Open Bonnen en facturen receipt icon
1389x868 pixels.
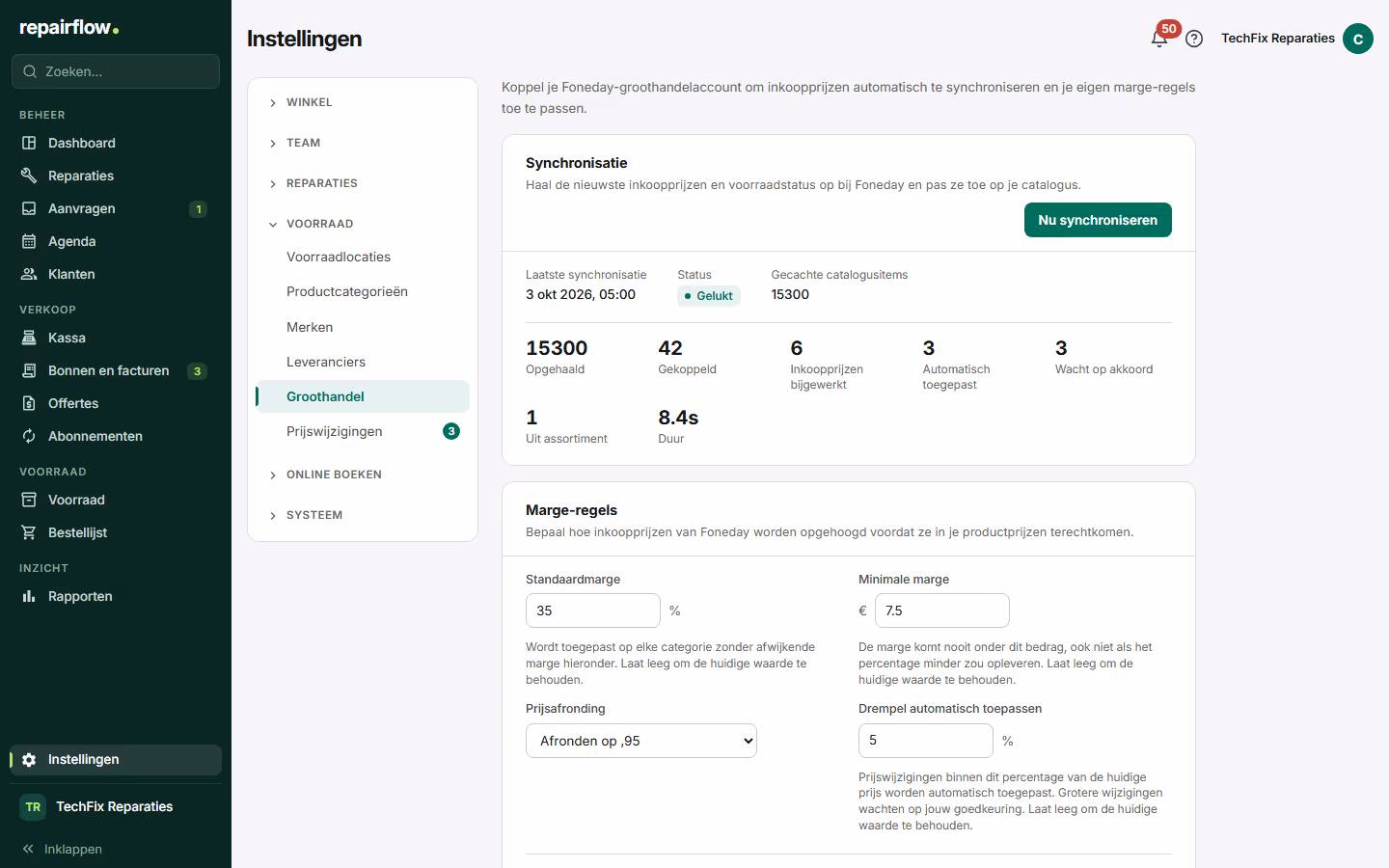click(x=29, y=370)
